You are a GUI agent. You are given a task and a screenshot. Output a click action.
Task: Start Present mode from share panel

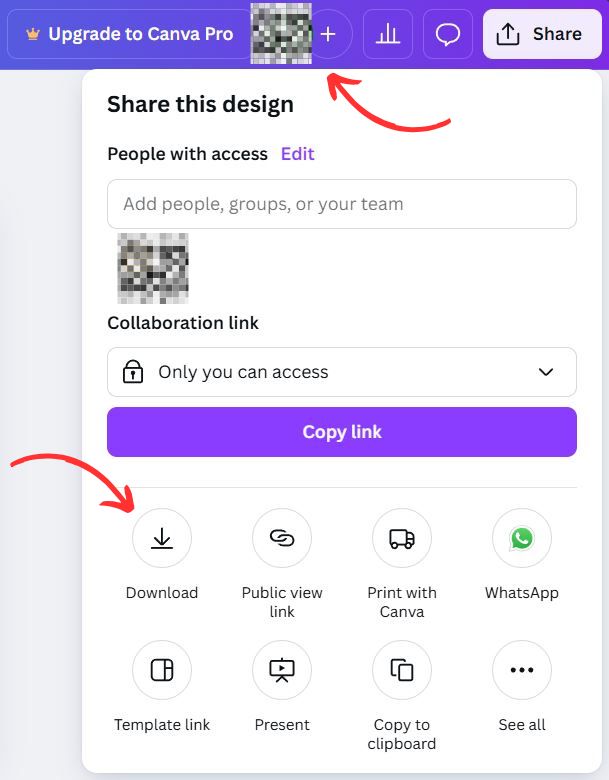pyautogui.click(x=282, y=670)
